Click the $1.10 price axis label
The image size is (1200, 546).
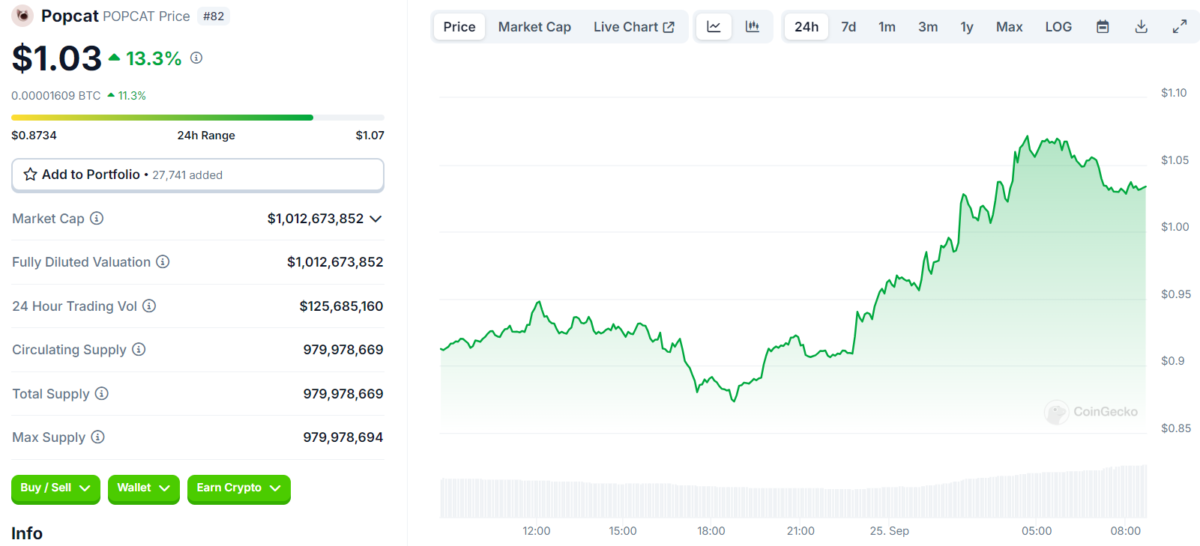[x=1174, y=93]
